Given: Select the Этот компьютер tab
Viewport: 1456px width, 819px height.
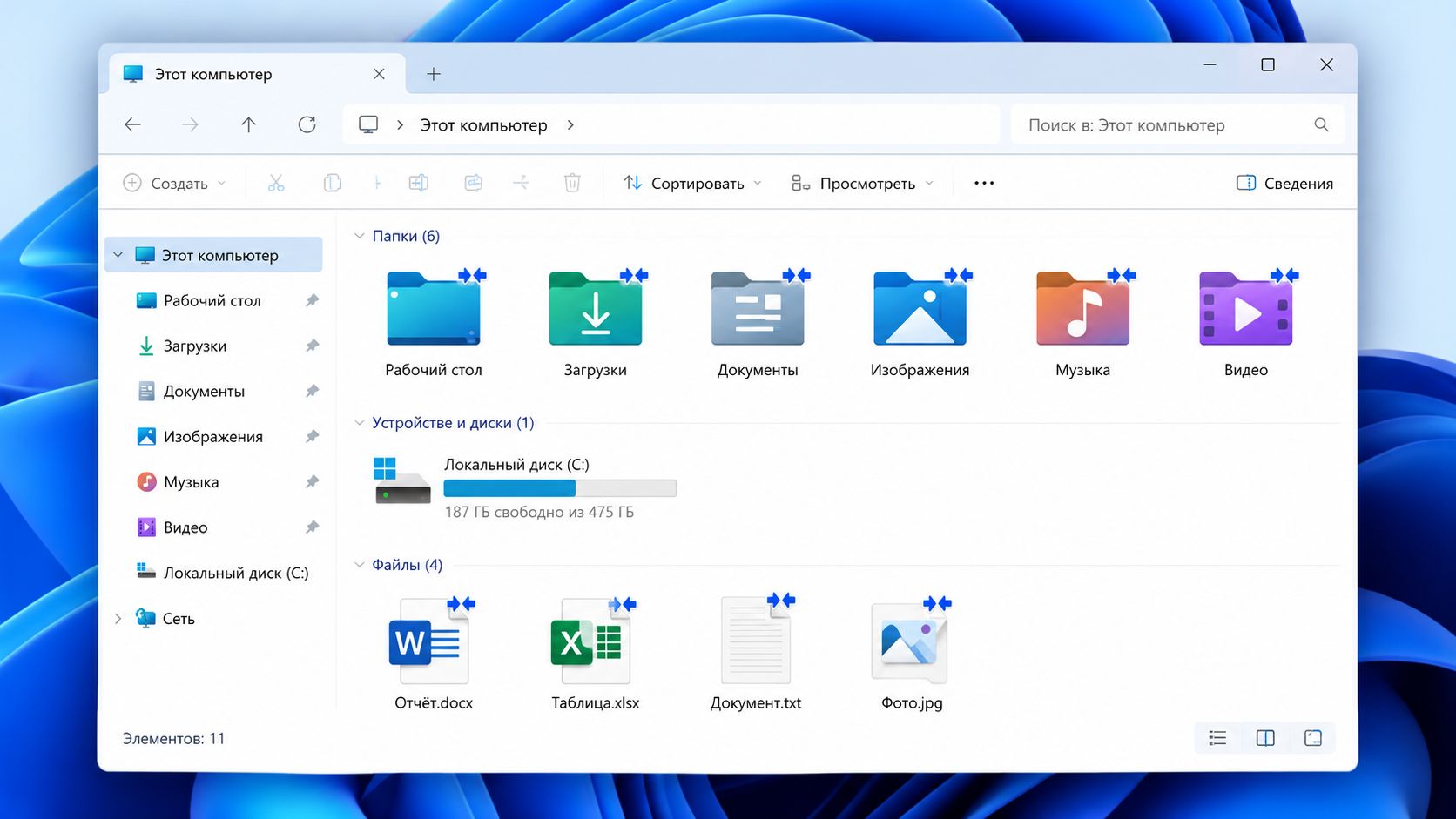Looking at the screenshot, I should pos(258,74).
